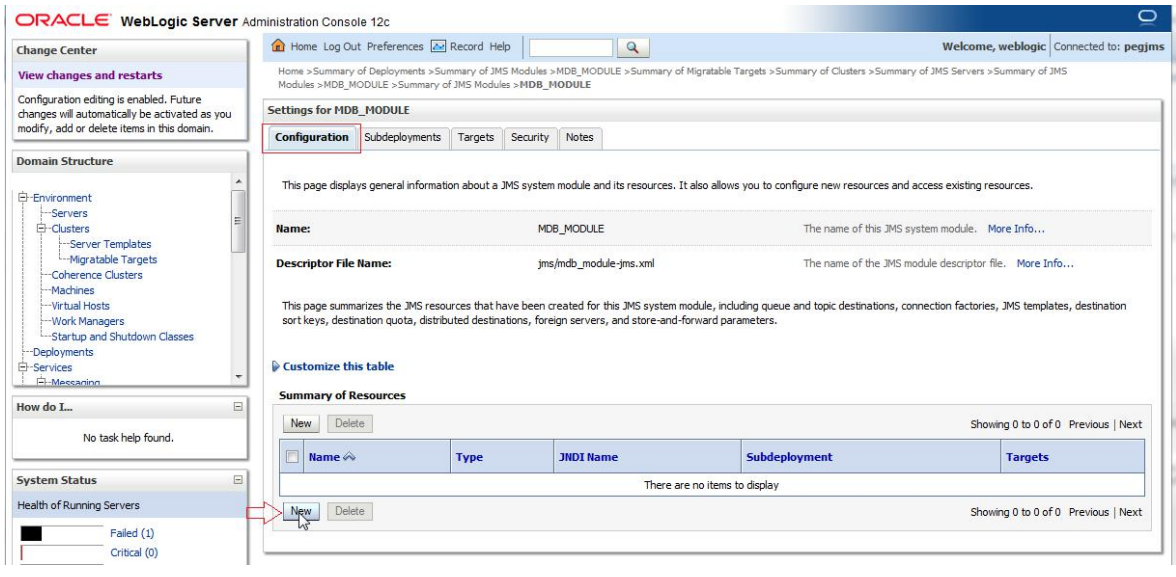Screen dimensions: 1176x577
Task: Open Servers in Domain Structure
Action: [69, 214]
